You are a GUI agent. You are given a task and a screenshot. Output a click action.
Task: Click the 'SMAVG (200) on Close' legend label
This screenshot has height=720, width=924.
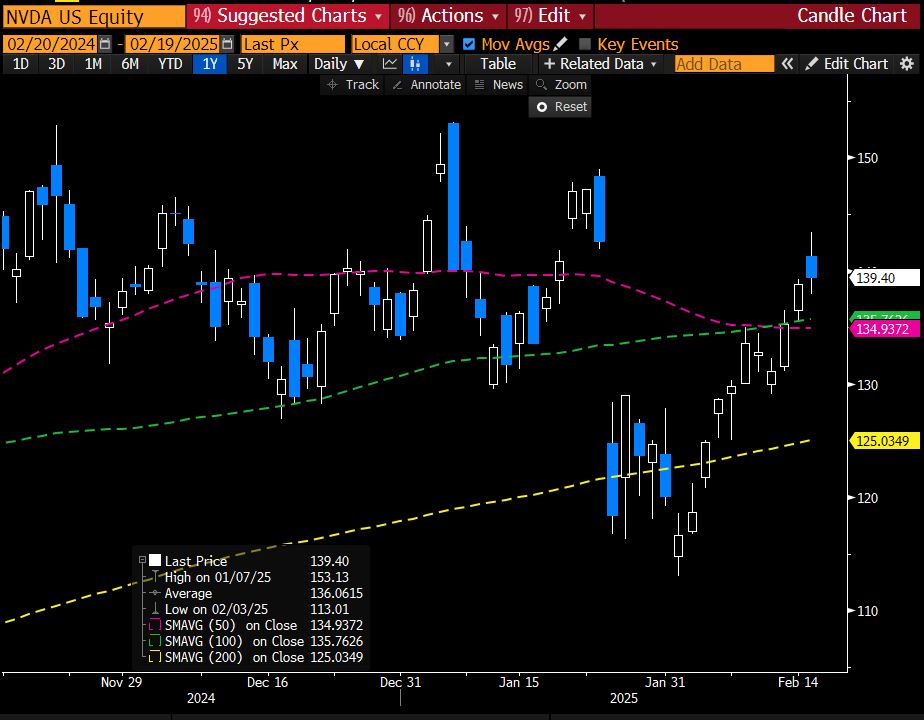[234, 656]
